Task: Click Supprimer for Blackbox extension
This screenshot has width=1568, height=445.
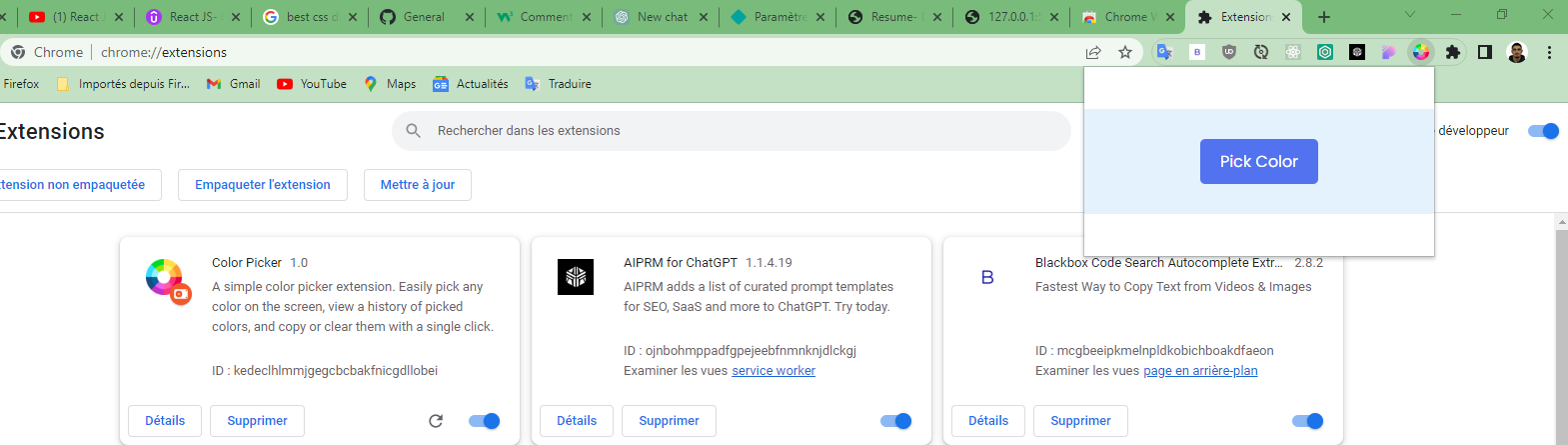Action: [x=1080, y=421]
